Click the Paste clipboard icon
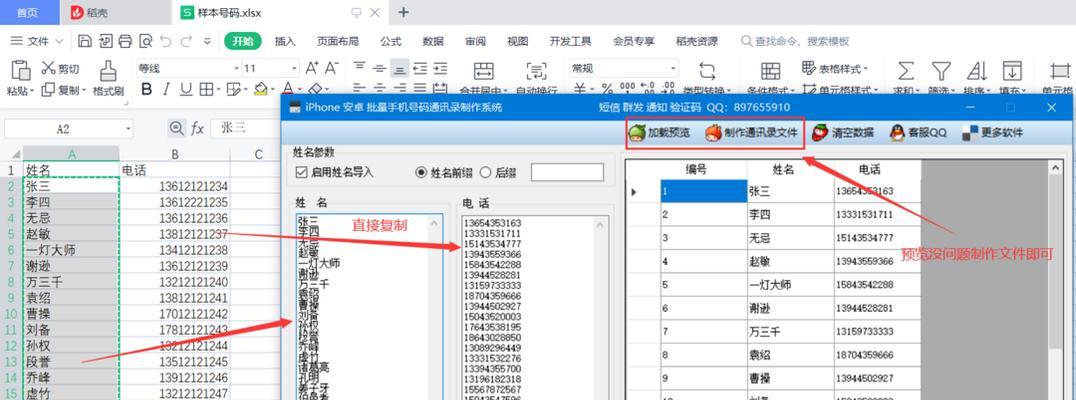Screen dimensions: 1076x400 tap(21, 71)
